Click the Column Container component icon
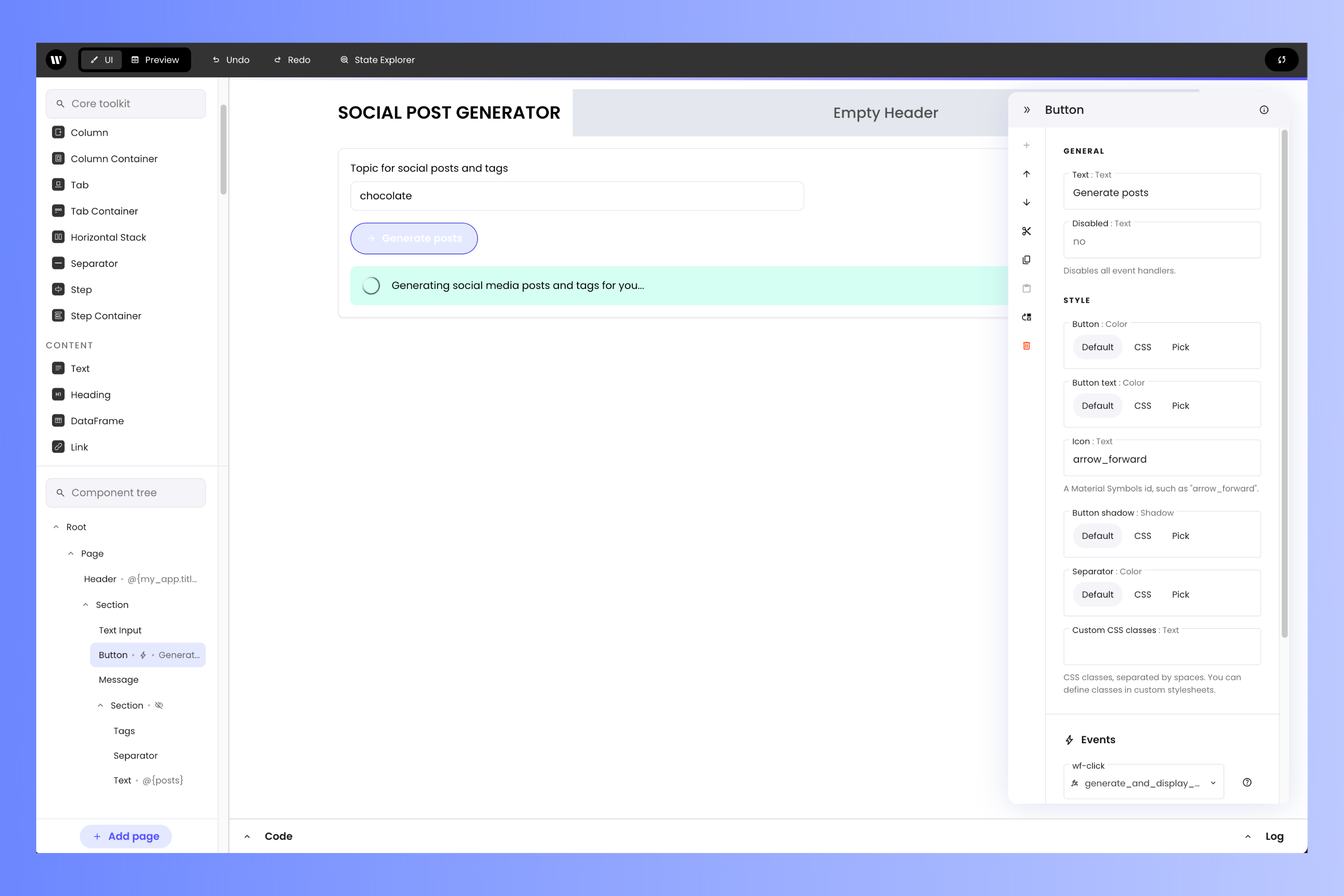 point(58,158)
